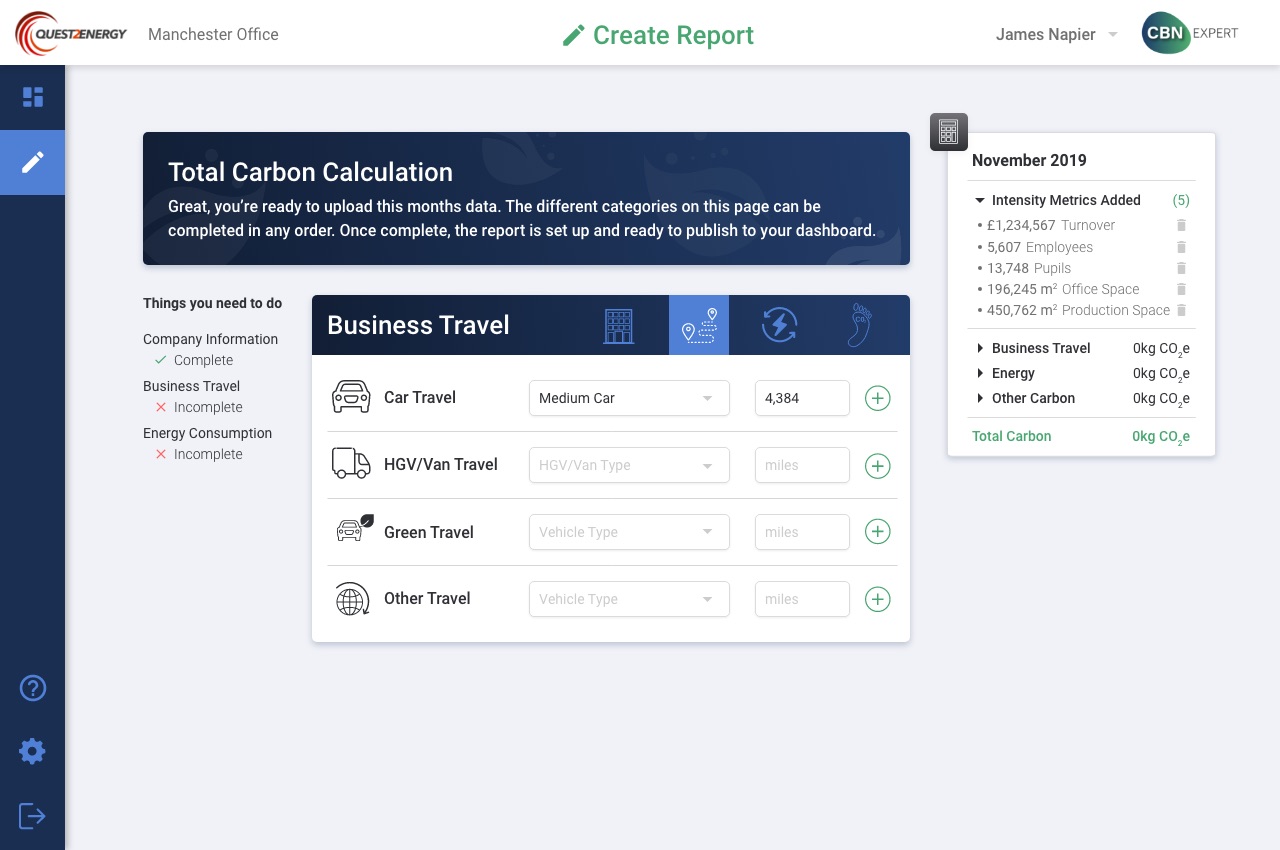Expand the Energy section in summary

[980, 373]
